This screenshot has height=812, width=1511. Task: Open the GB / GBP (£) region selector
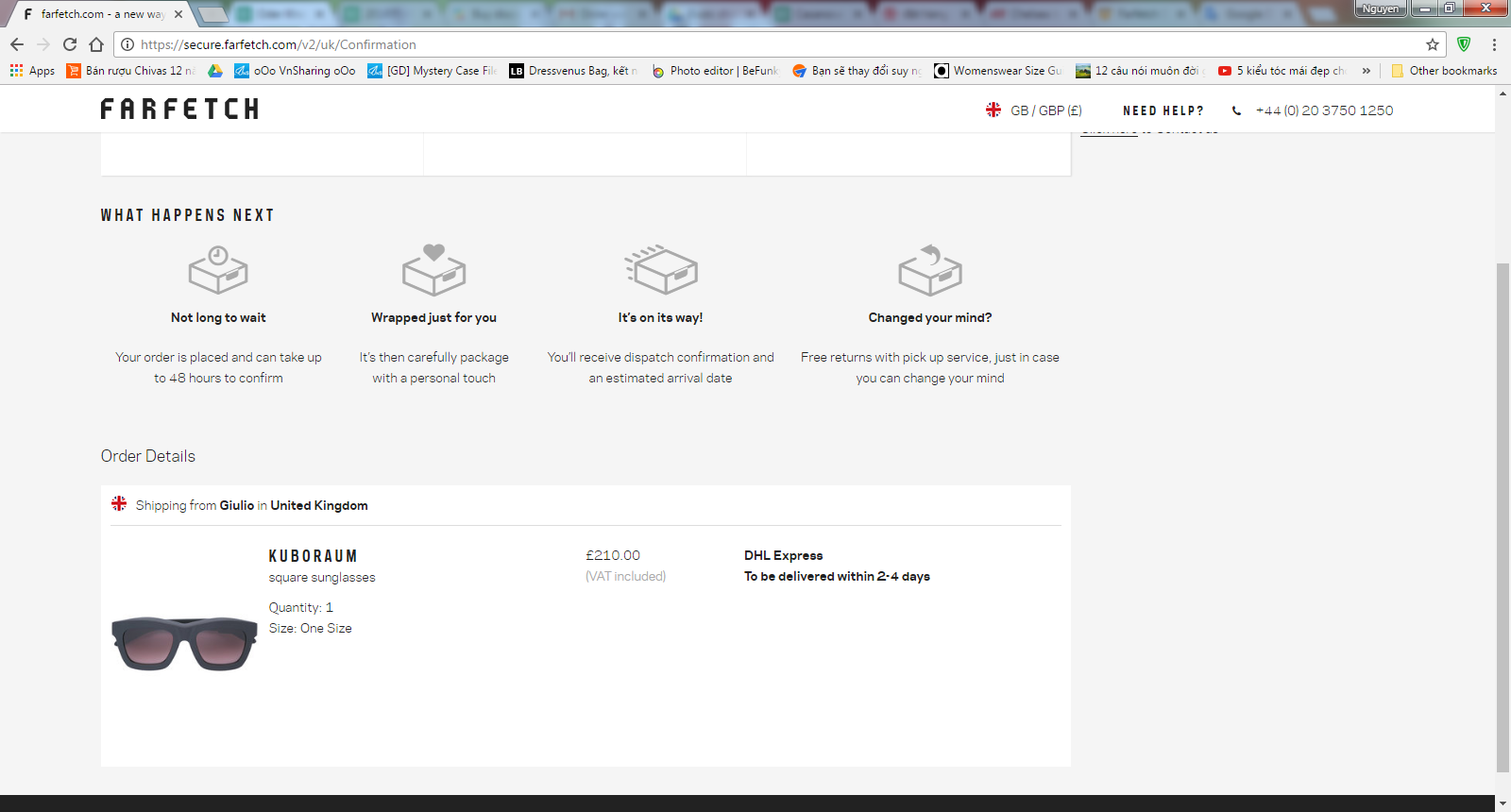click(1034, 110)
